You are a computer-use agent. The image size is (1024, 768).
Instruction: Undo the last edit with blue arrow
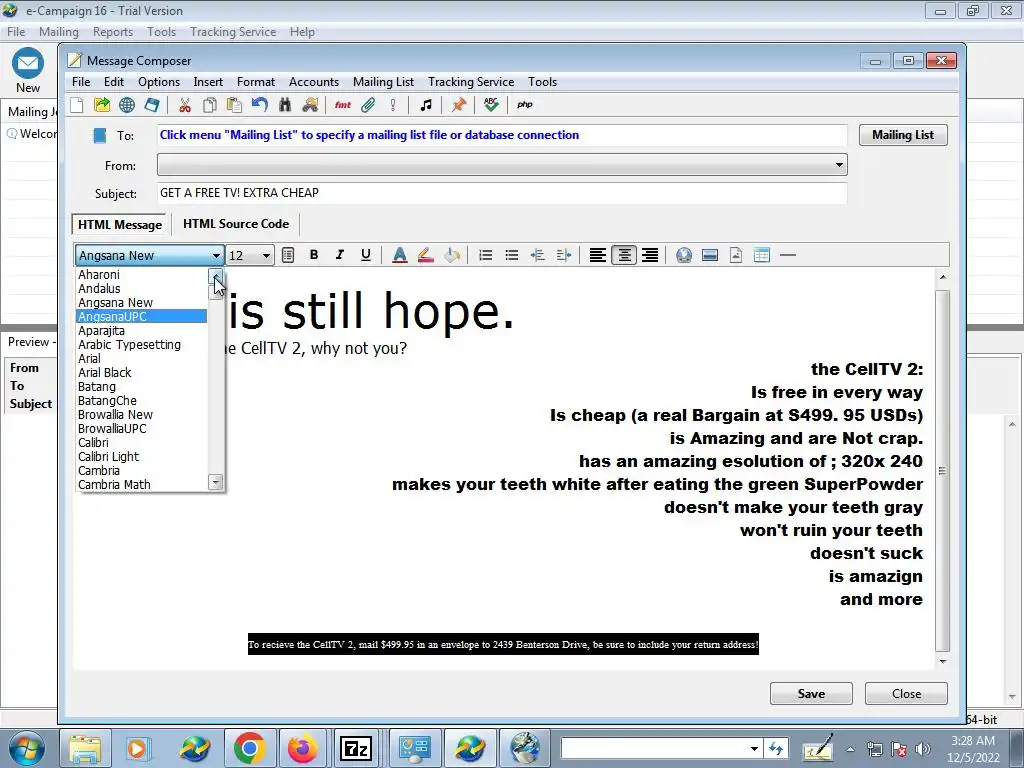point(260,105)
